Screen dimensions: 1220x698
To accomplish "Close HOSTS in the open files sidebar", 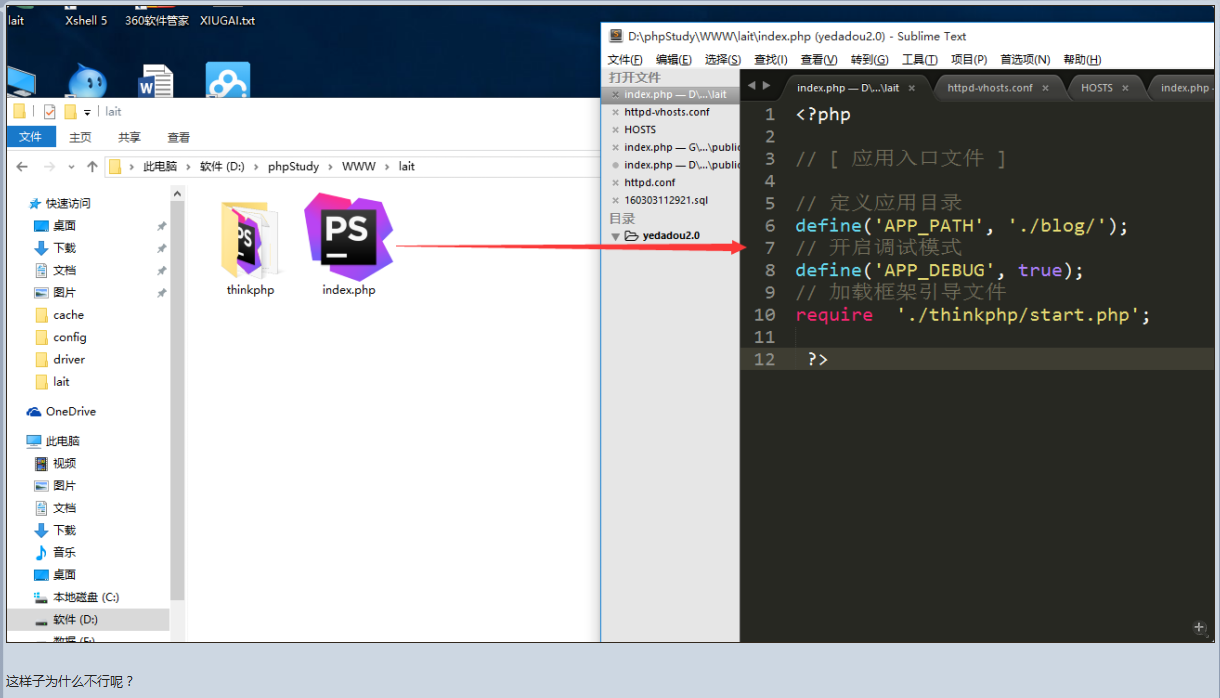I will tap(615, 130).
